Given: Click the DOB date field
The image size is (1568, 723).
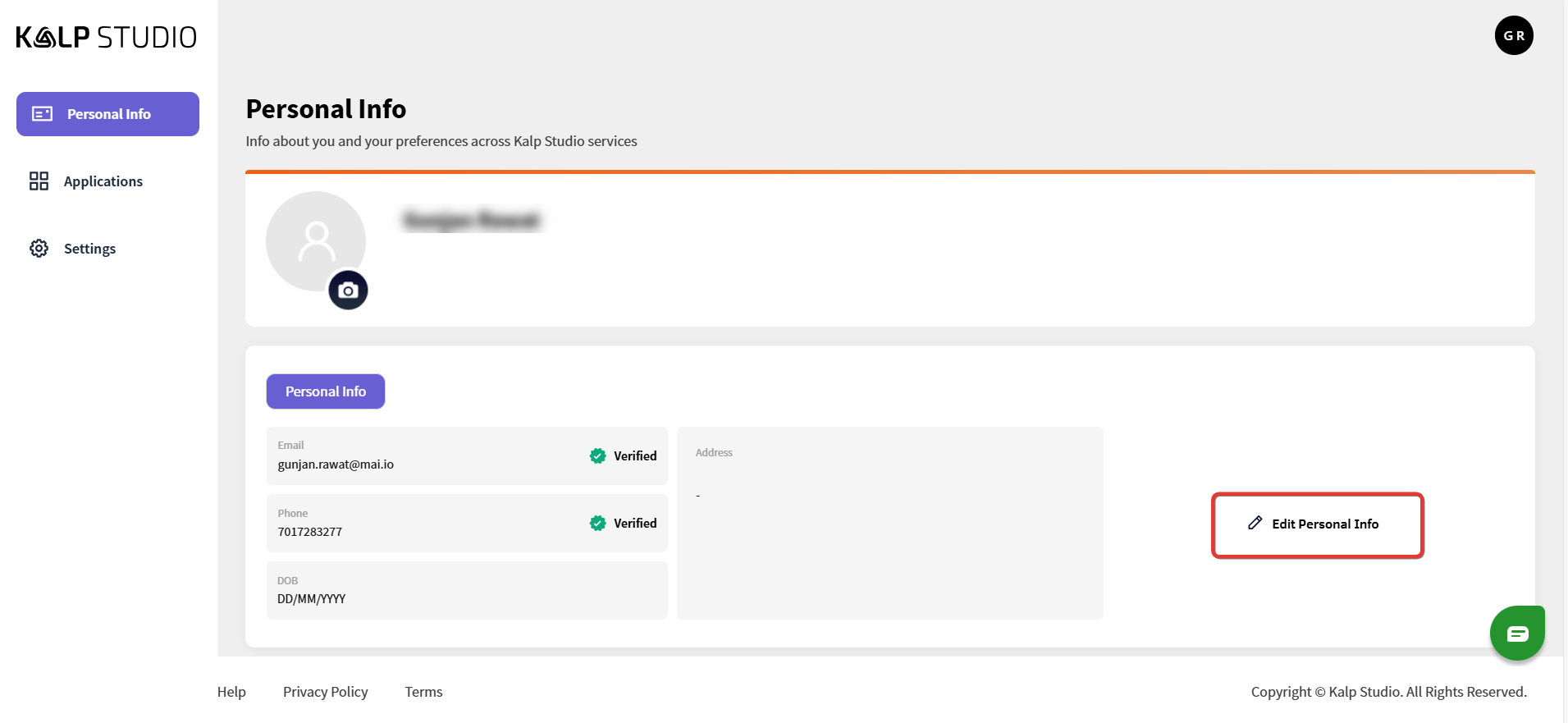Looking at the screenshot, I should pos(466,591).
